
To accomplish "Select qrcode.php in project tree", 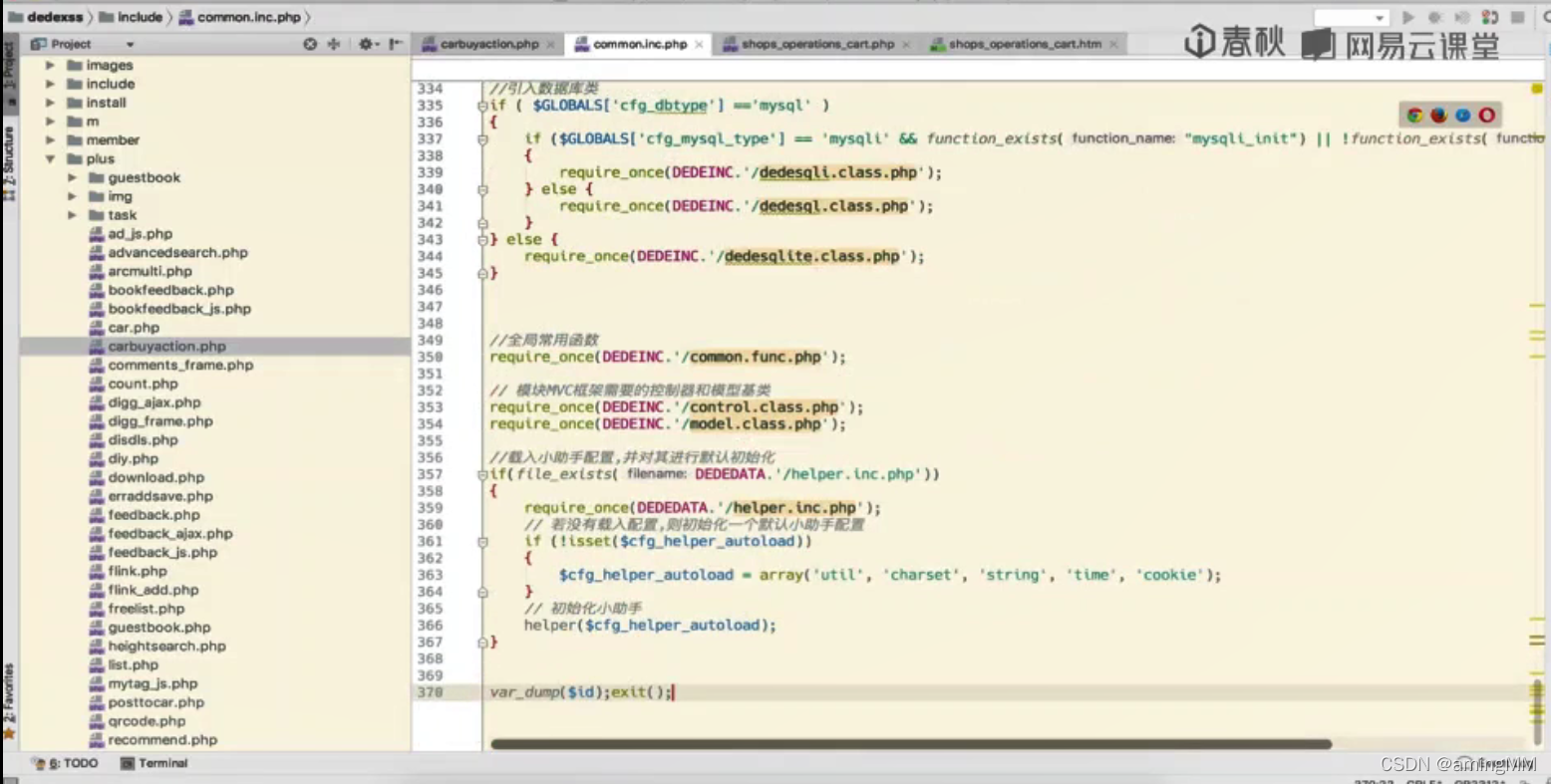I will point(147,721).
